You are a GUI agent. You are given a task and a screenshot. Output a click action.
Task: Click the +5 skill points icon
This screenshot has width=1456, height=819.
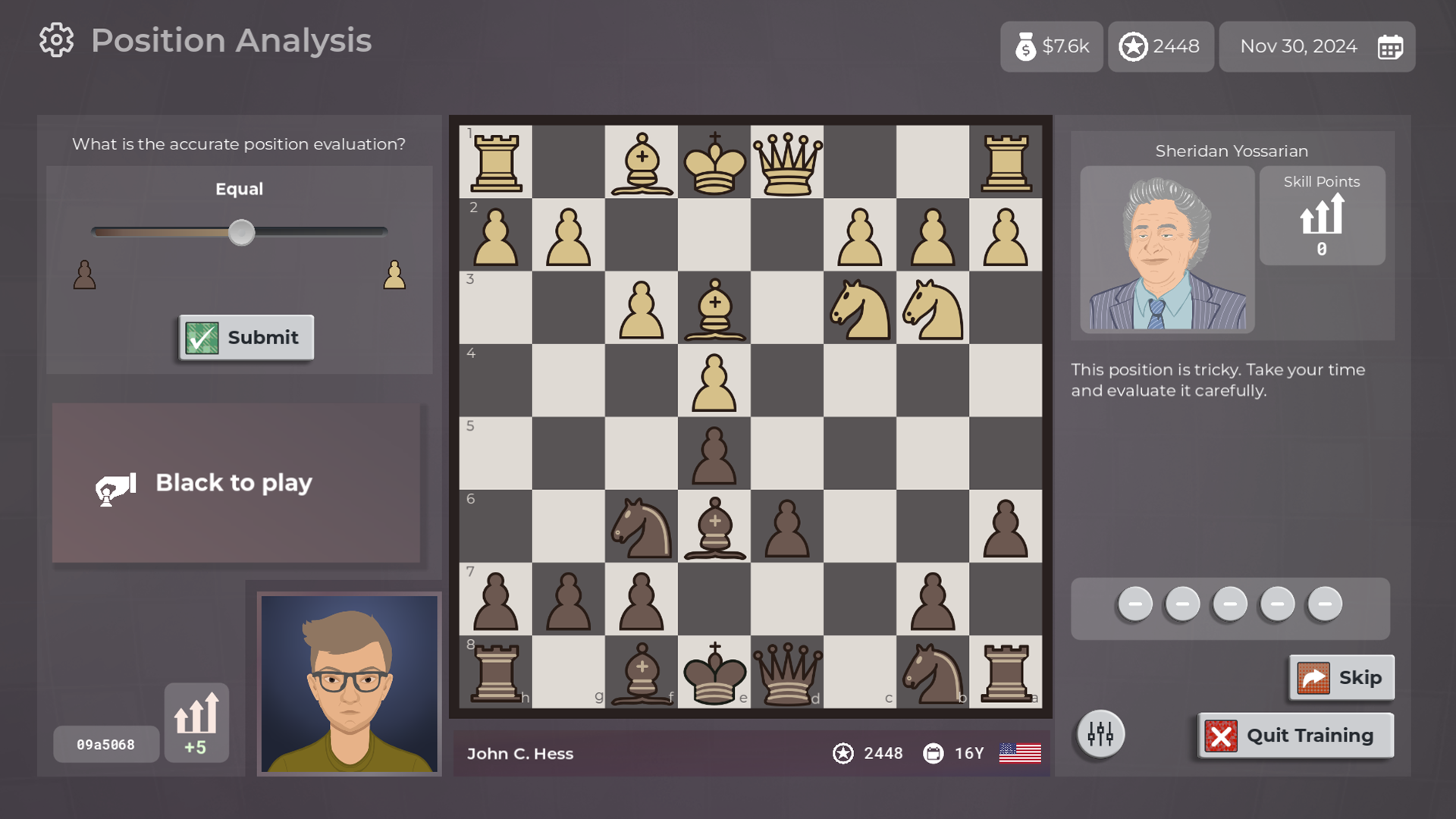click(x=196, y=722)
